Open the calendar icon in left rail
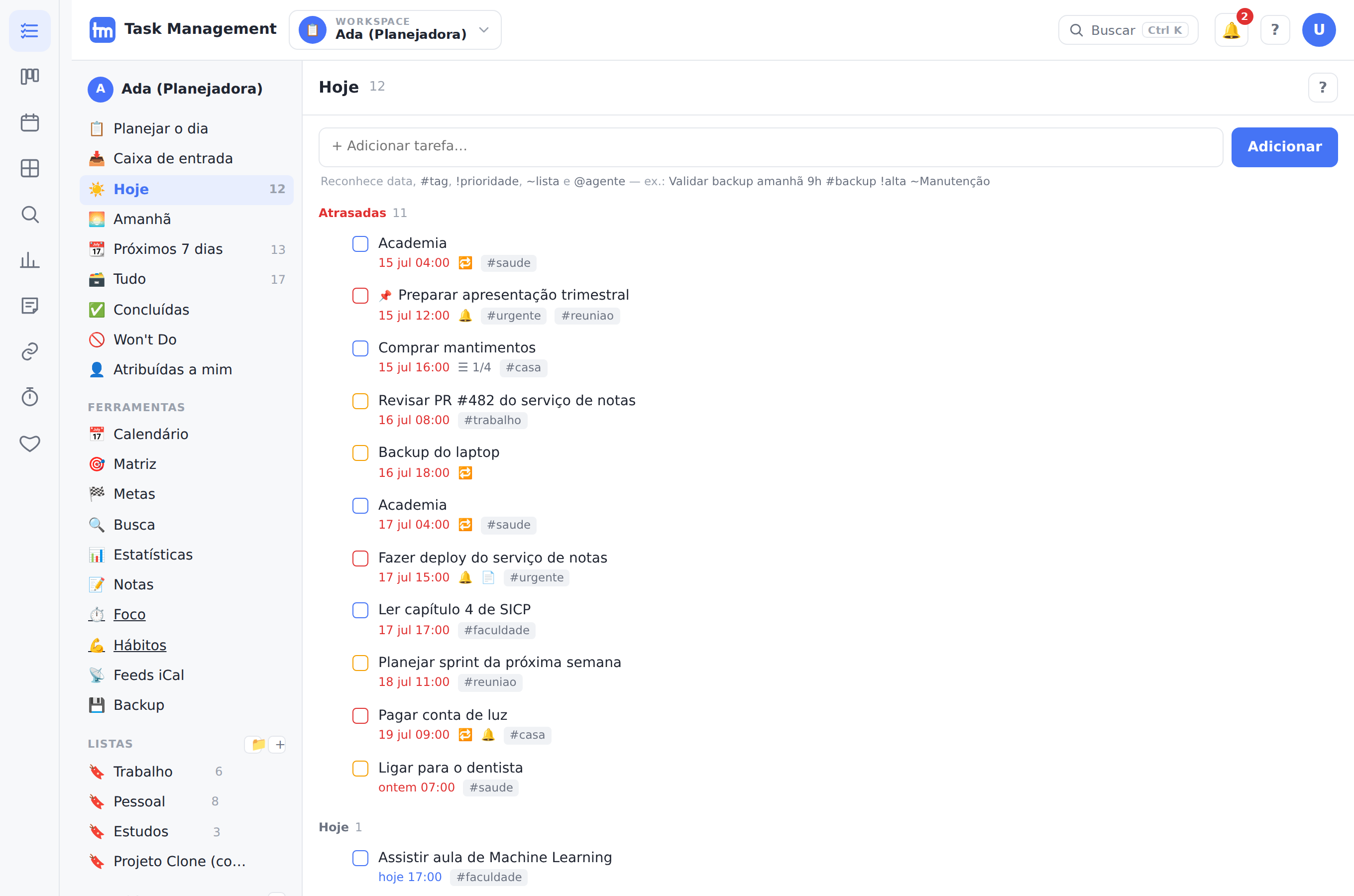1354x896 pixels. coord(30,122)
